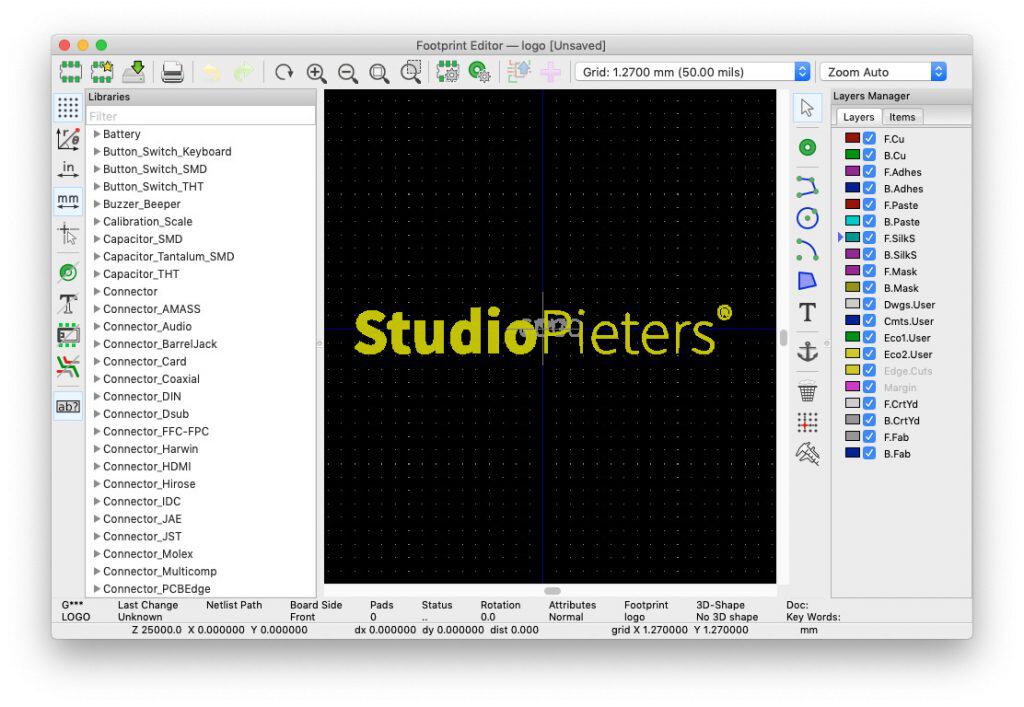Open Pad Properties gear icon
Image resolution: width=1024 pixels, height=707 pixels.
point(479,72)
